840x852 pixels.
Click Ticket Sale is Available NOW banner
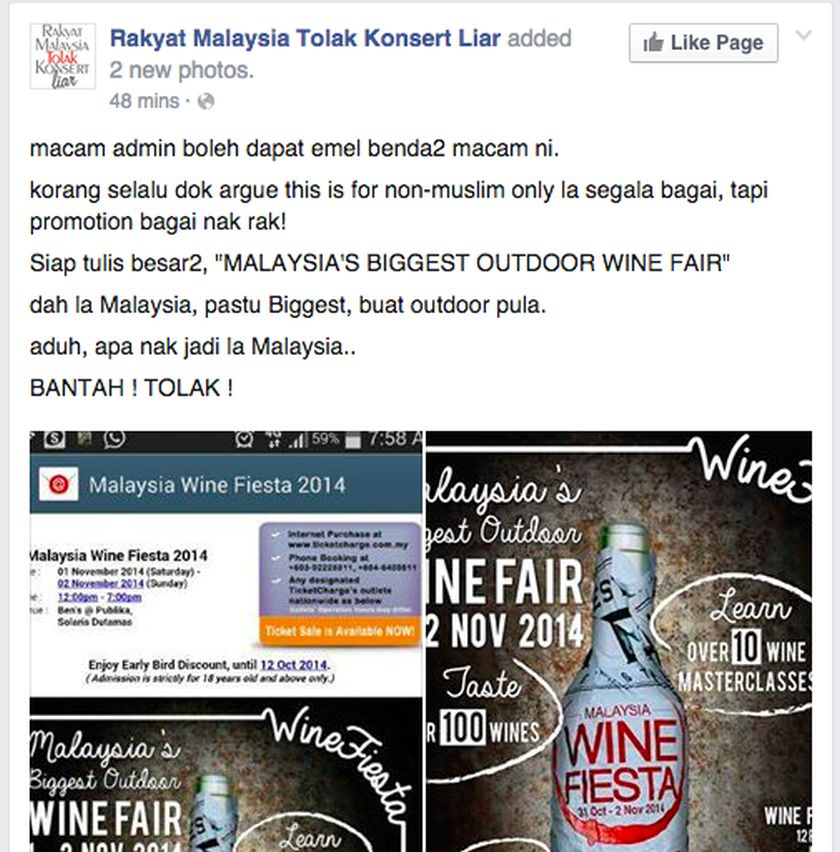340,631
